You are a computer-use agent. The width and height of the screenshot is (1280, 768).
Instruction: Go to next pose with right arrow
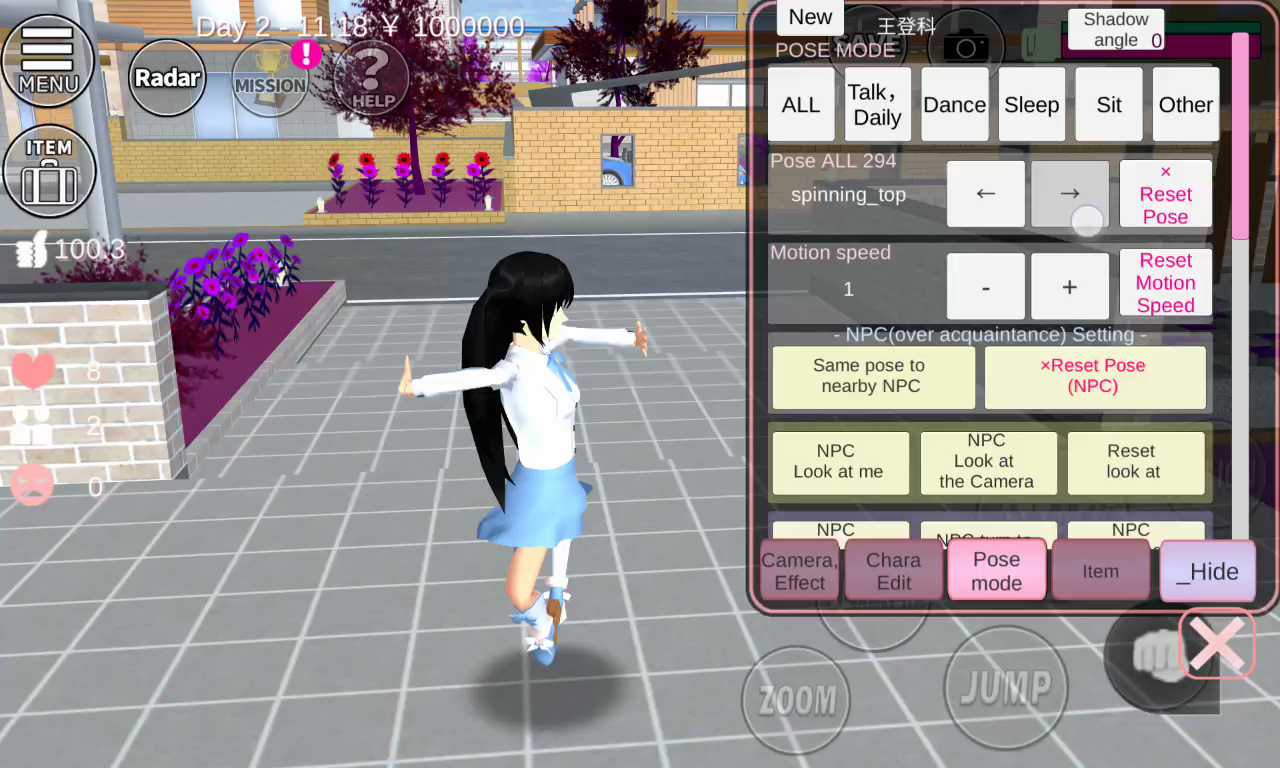pos(1069,194)
